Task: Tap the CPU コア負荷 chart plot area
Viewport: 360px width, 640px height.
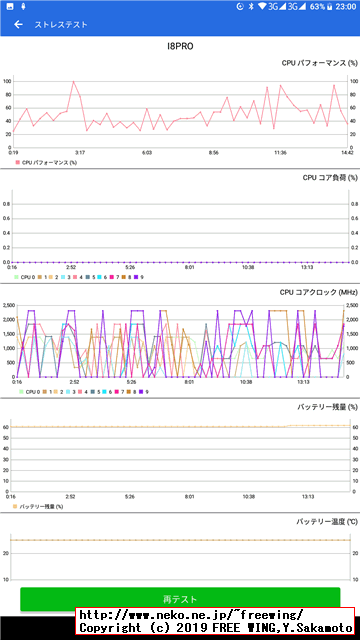Action: point(180,226)
